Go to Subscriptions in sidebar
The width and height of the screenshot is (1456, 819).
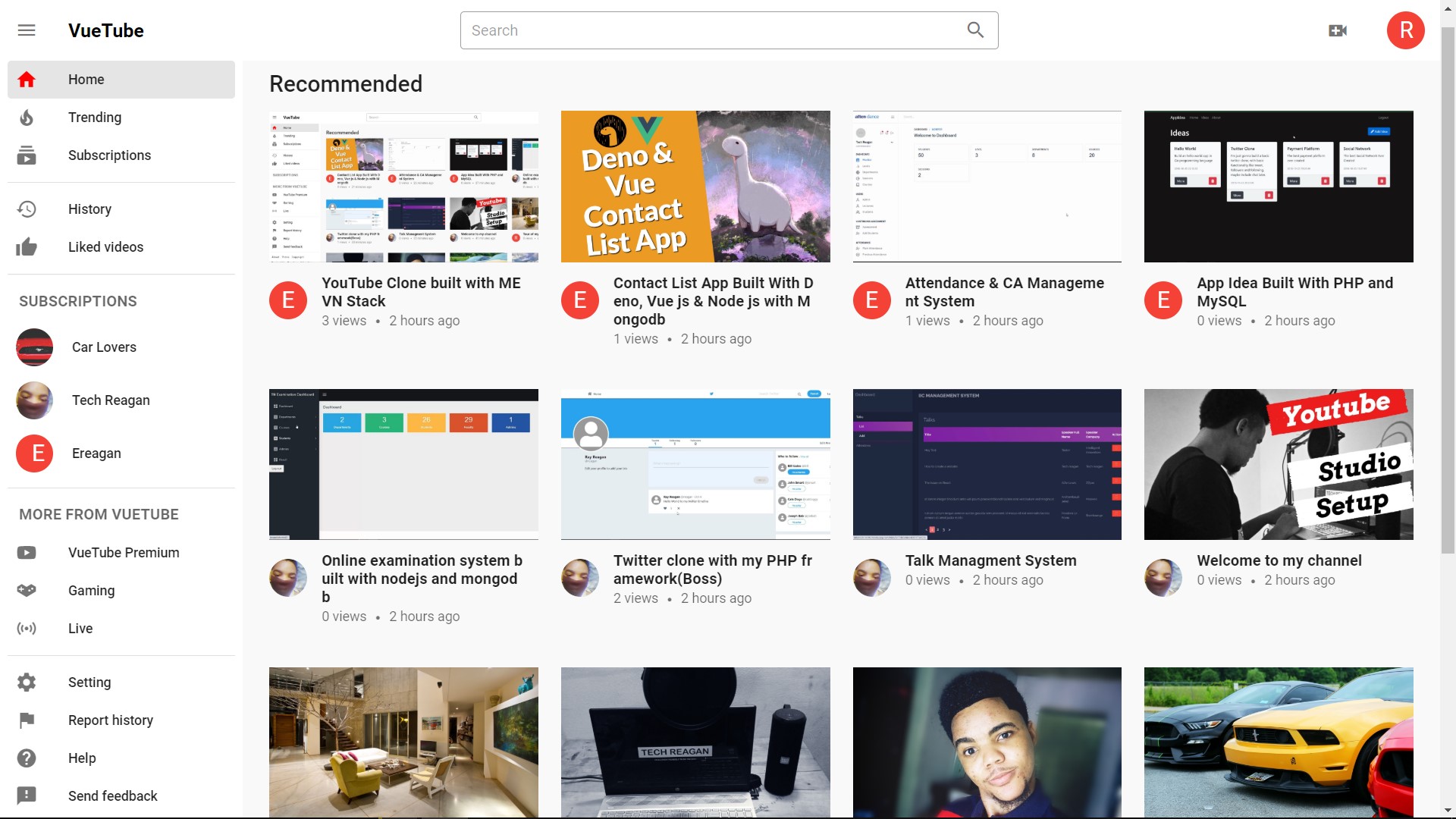pyautogui.click(x=109, y=155)
